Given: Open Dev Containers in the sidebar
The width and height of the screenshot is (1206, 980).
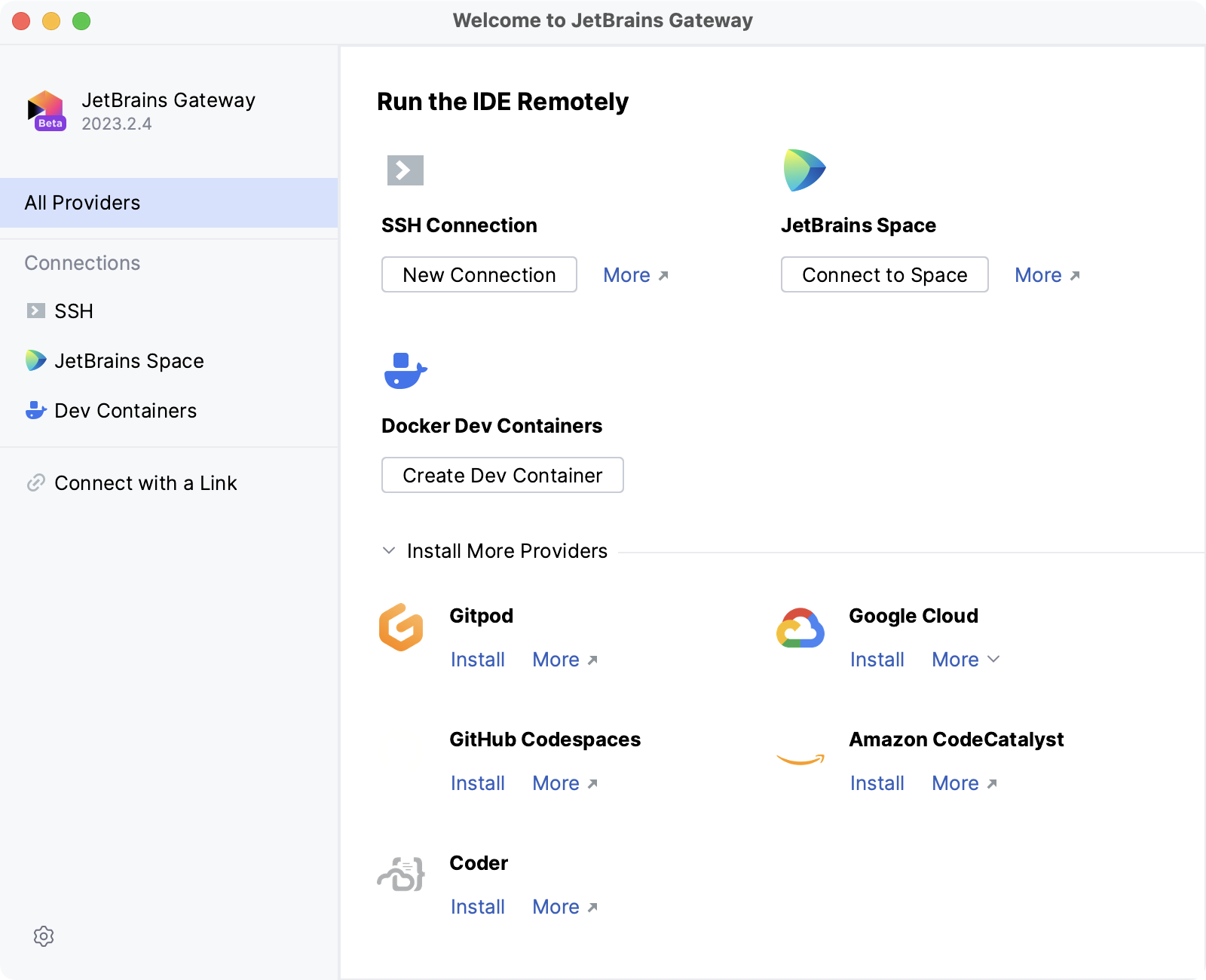Looking at the screenshot, I should pyautogui.click(x=125, y=411).
